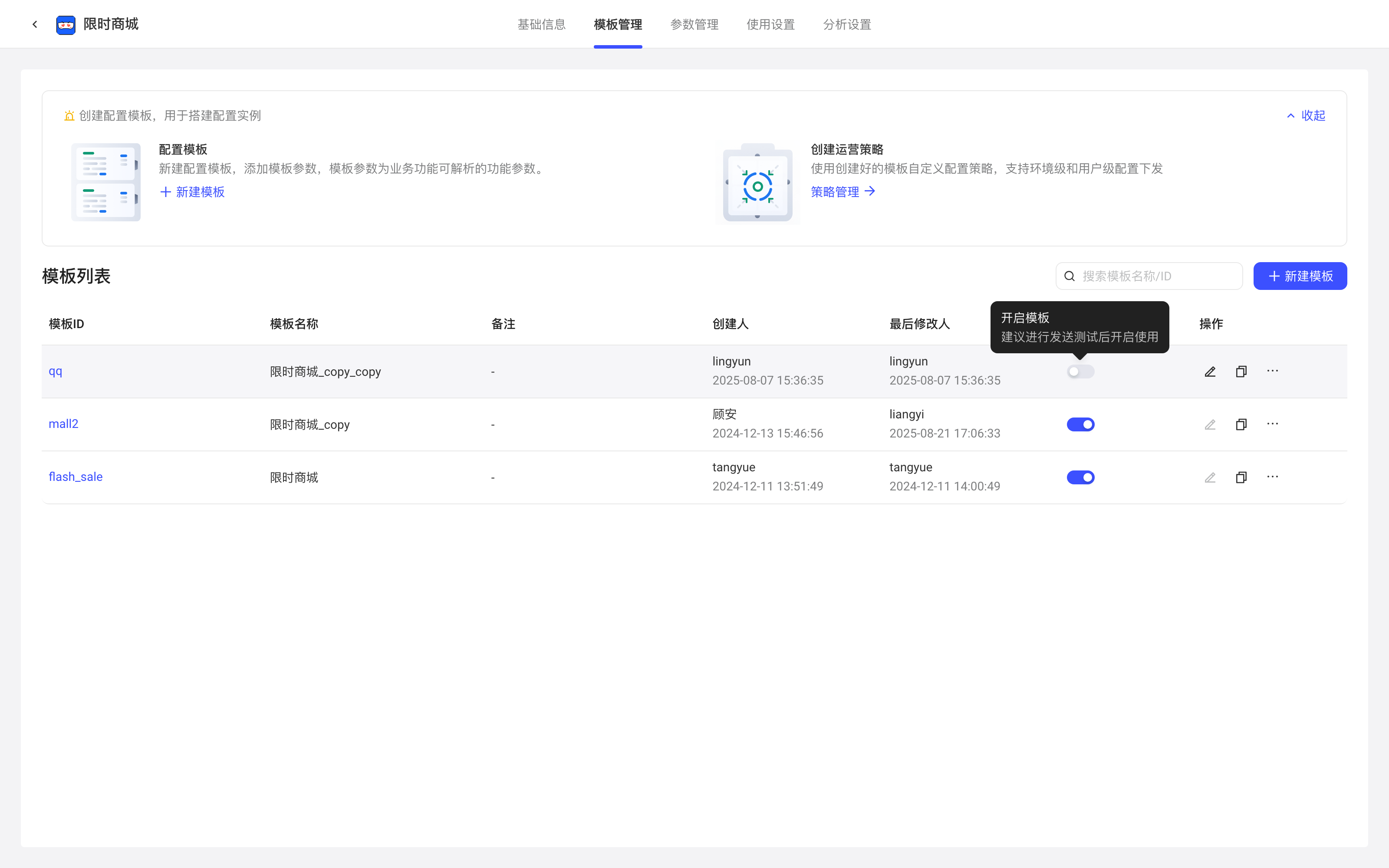Click edit pencil icon in flash_sale row
The width and height of the screenshot is (1389, 868).
click(1210, 477)
